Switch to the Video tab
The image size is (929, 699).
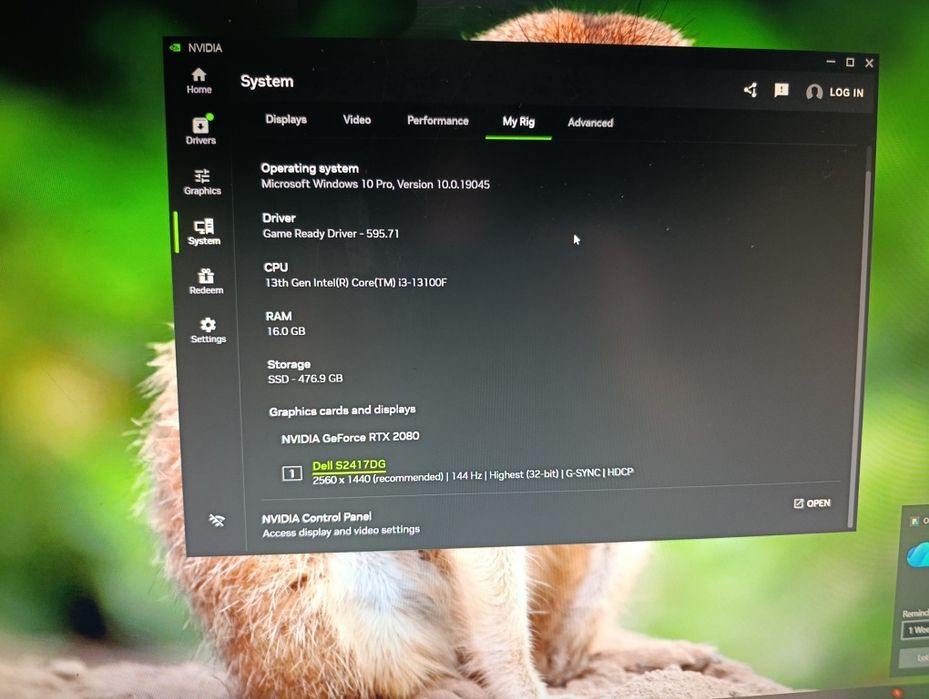tap(357, 120)
